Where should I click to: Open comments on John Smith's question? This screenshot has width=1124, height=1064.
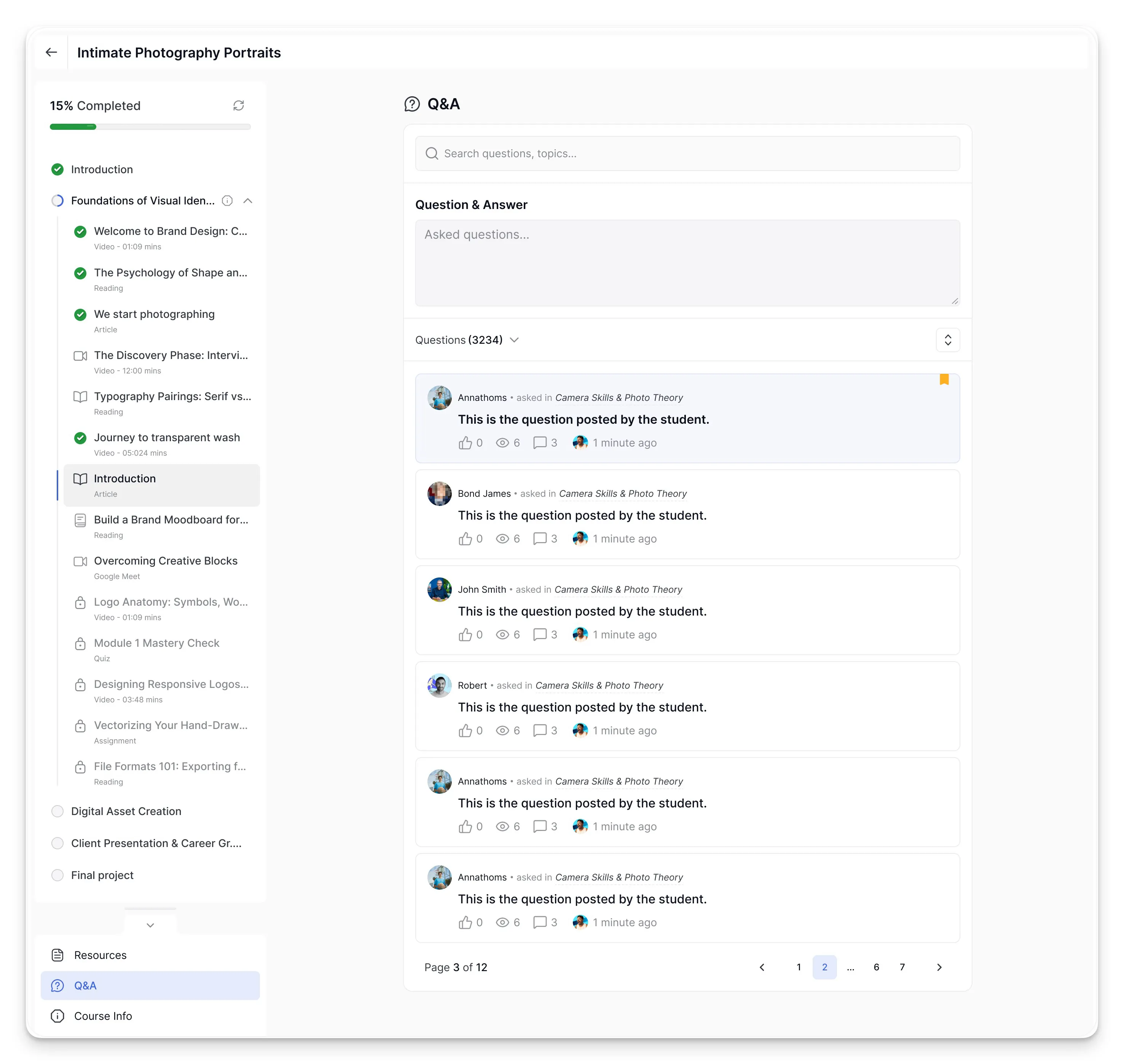click(539, 635)
